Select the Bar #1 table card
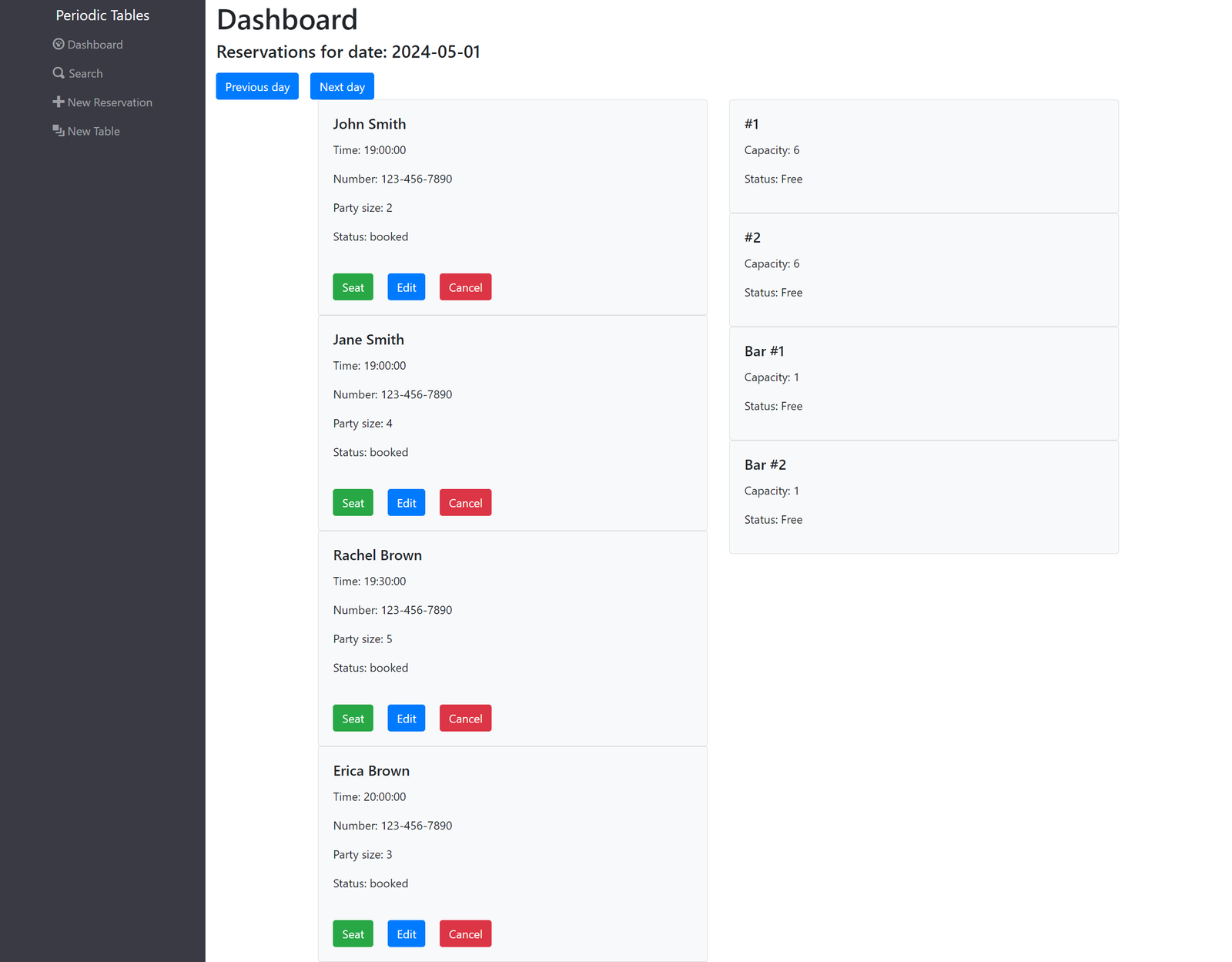 tap(923, 384)
